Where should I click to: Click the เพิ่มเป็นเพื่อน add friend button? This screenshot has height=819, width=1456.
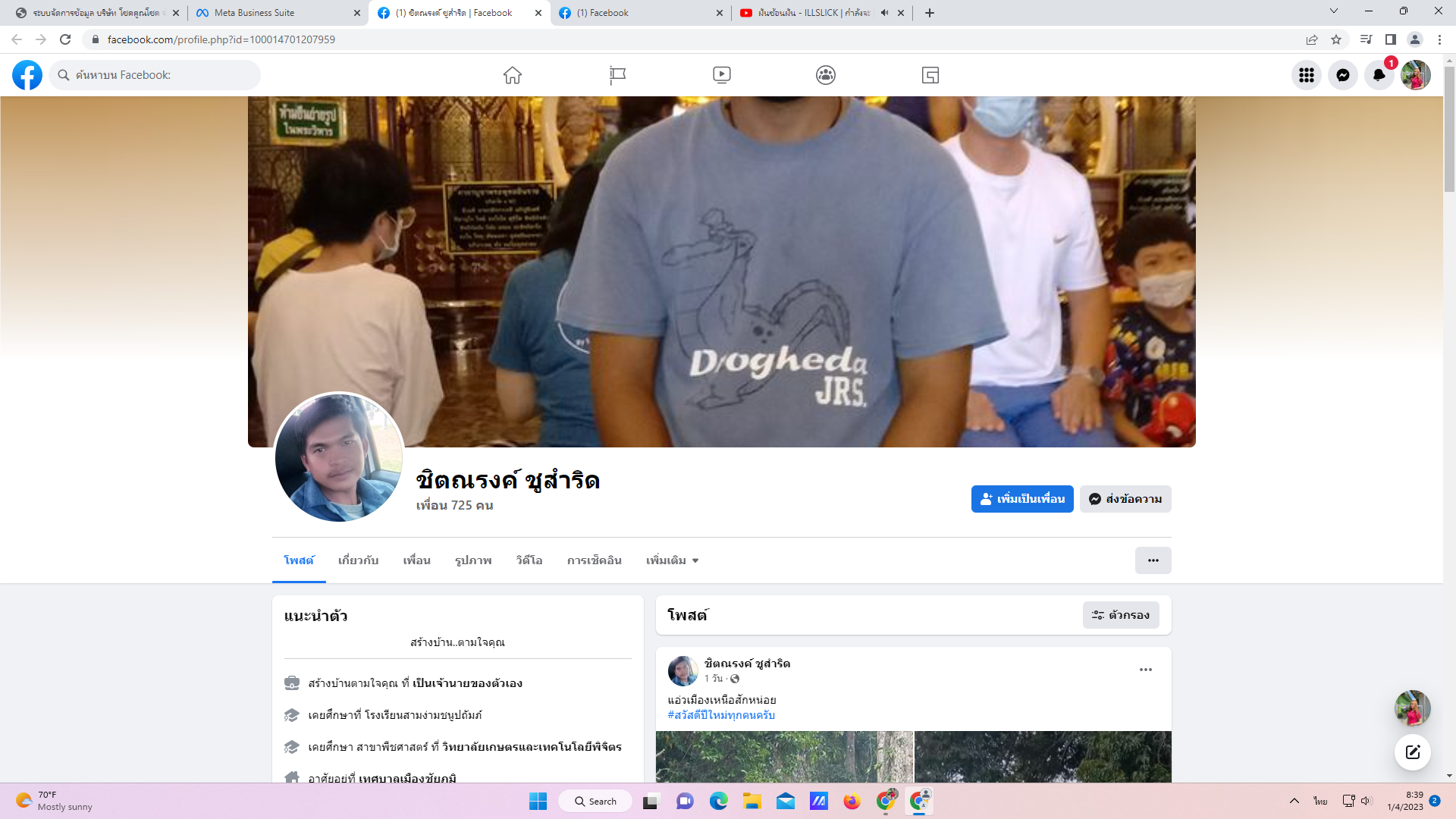click(1021, 499)
